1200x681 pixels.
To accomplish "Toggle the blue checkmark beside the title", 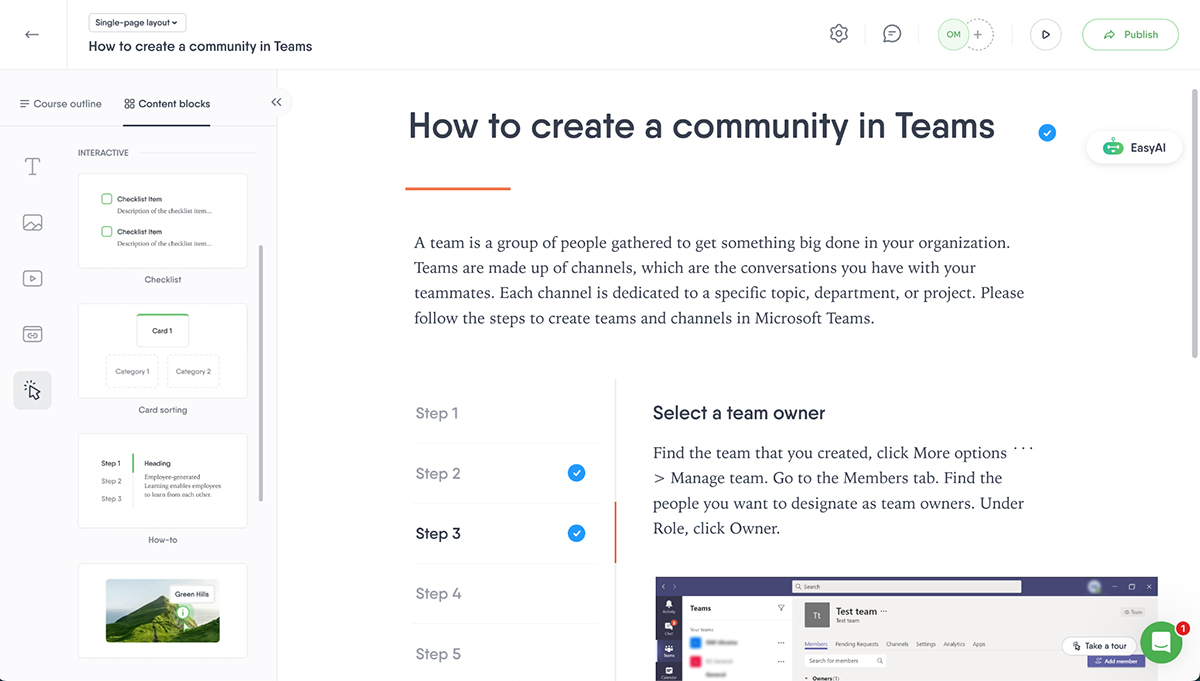I will [1047, 133].
